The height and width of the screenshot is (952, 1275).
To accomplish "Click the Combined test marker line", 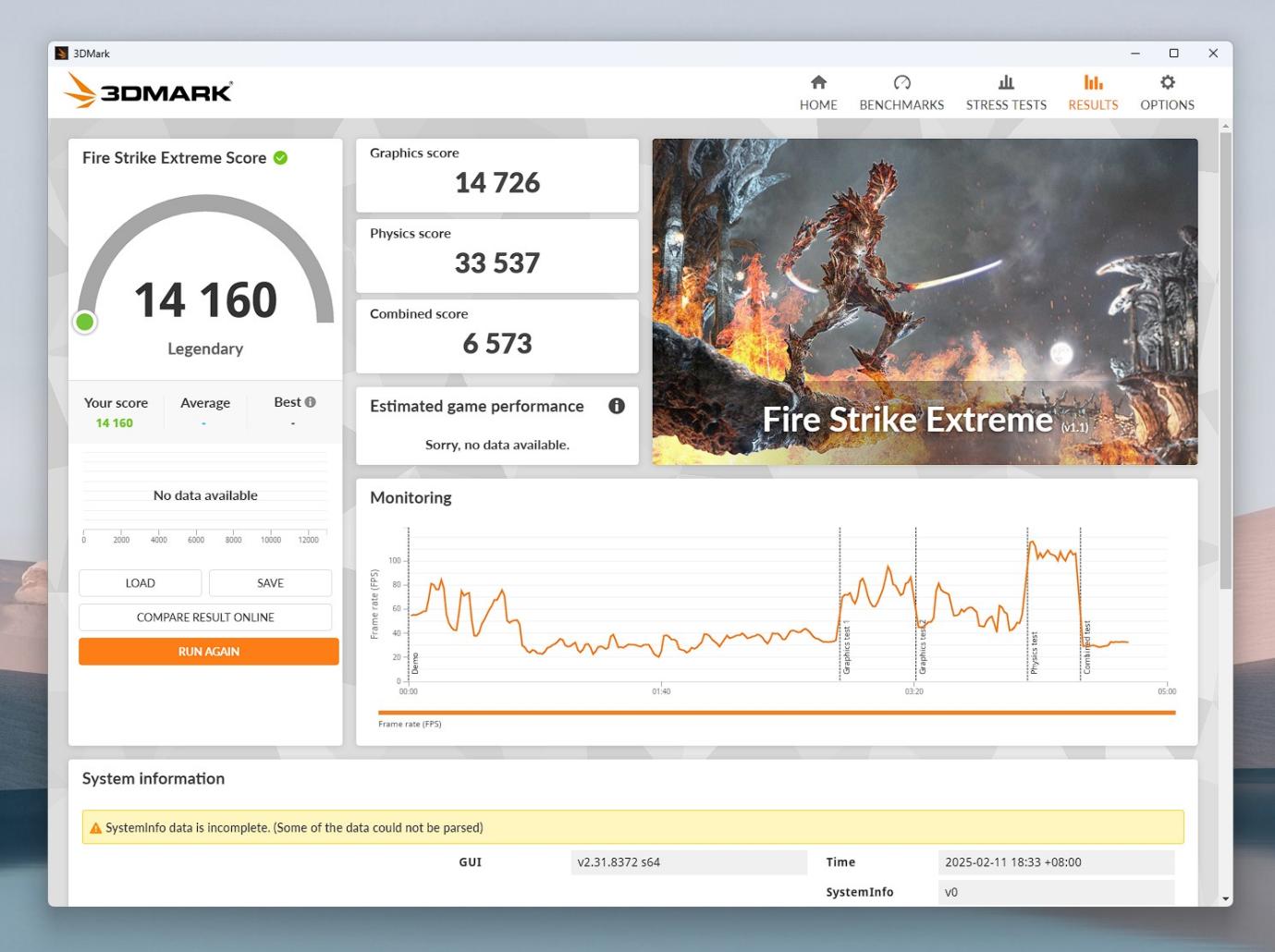I will click(x=1080, y=604).
